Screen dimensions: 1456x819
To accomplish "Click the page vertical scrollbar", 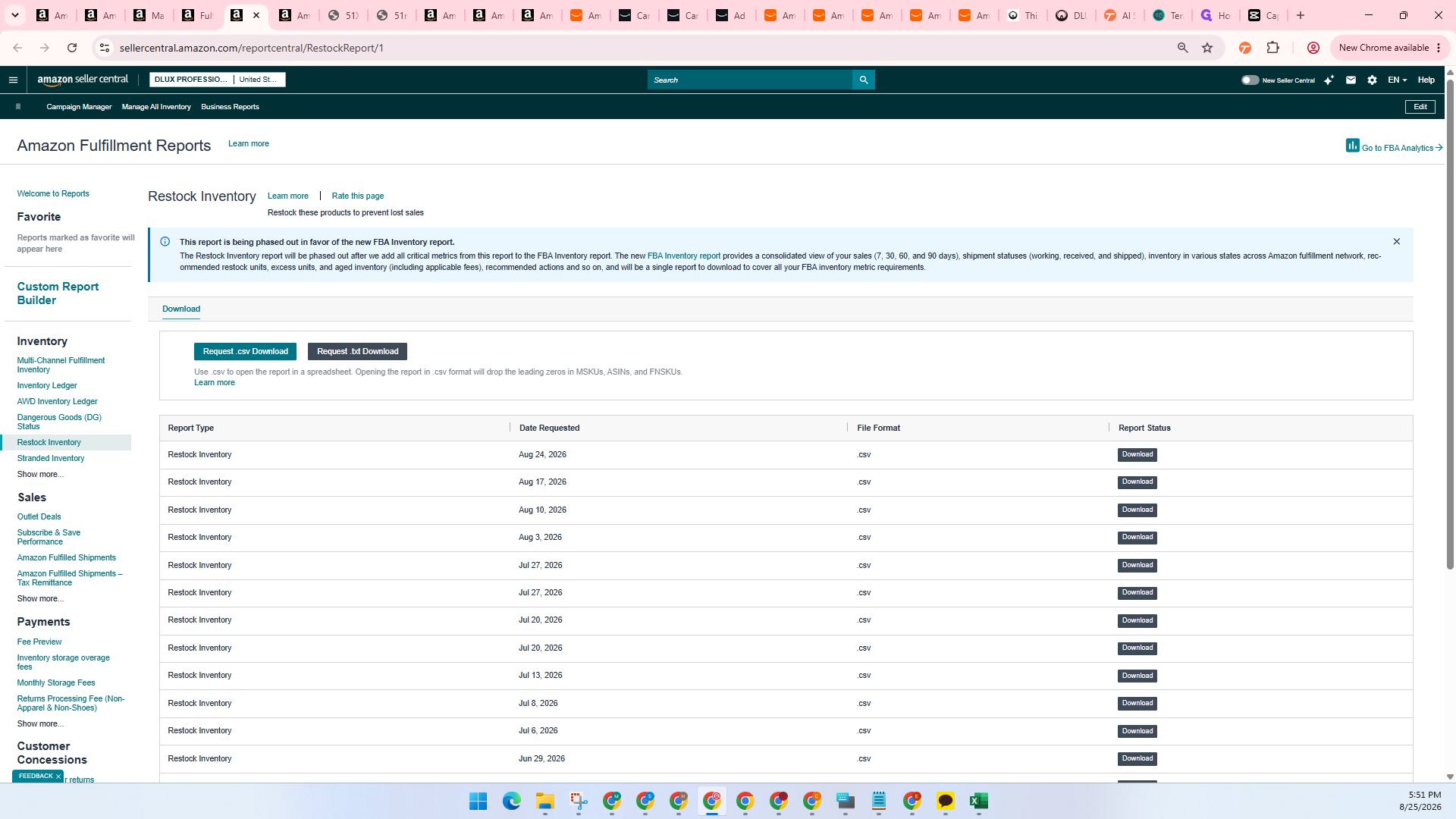I will [x=1450, y=324].
